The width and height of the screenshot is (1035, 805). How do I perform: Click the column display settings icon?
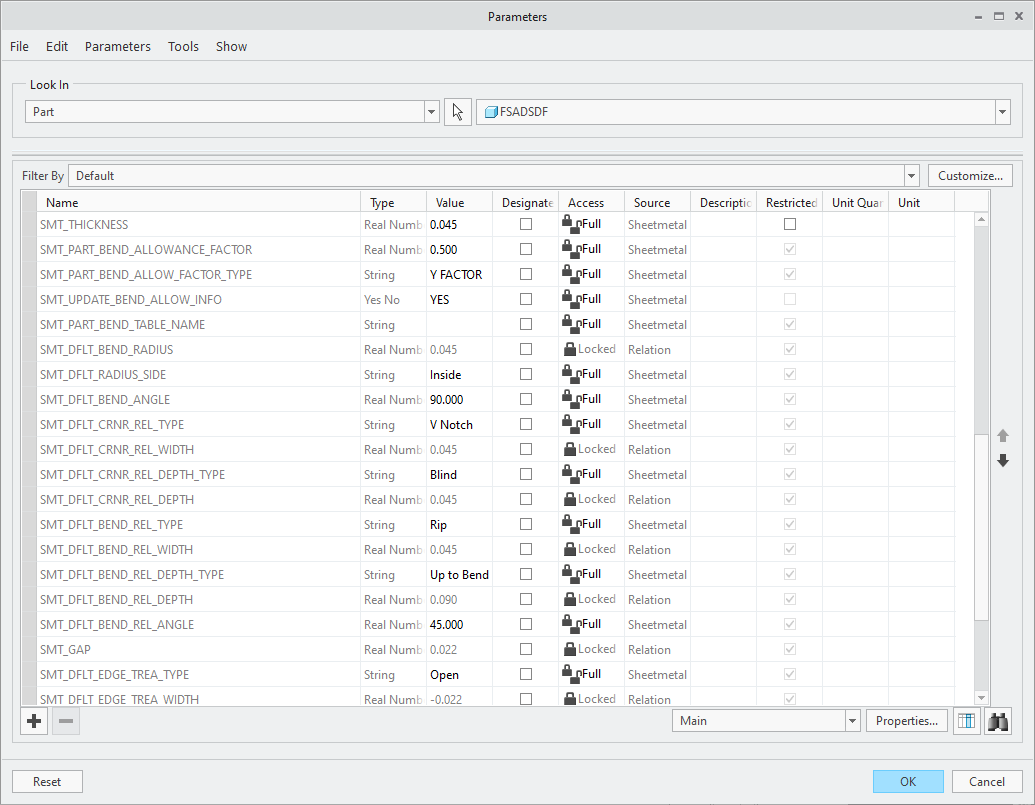coord(966,720)
